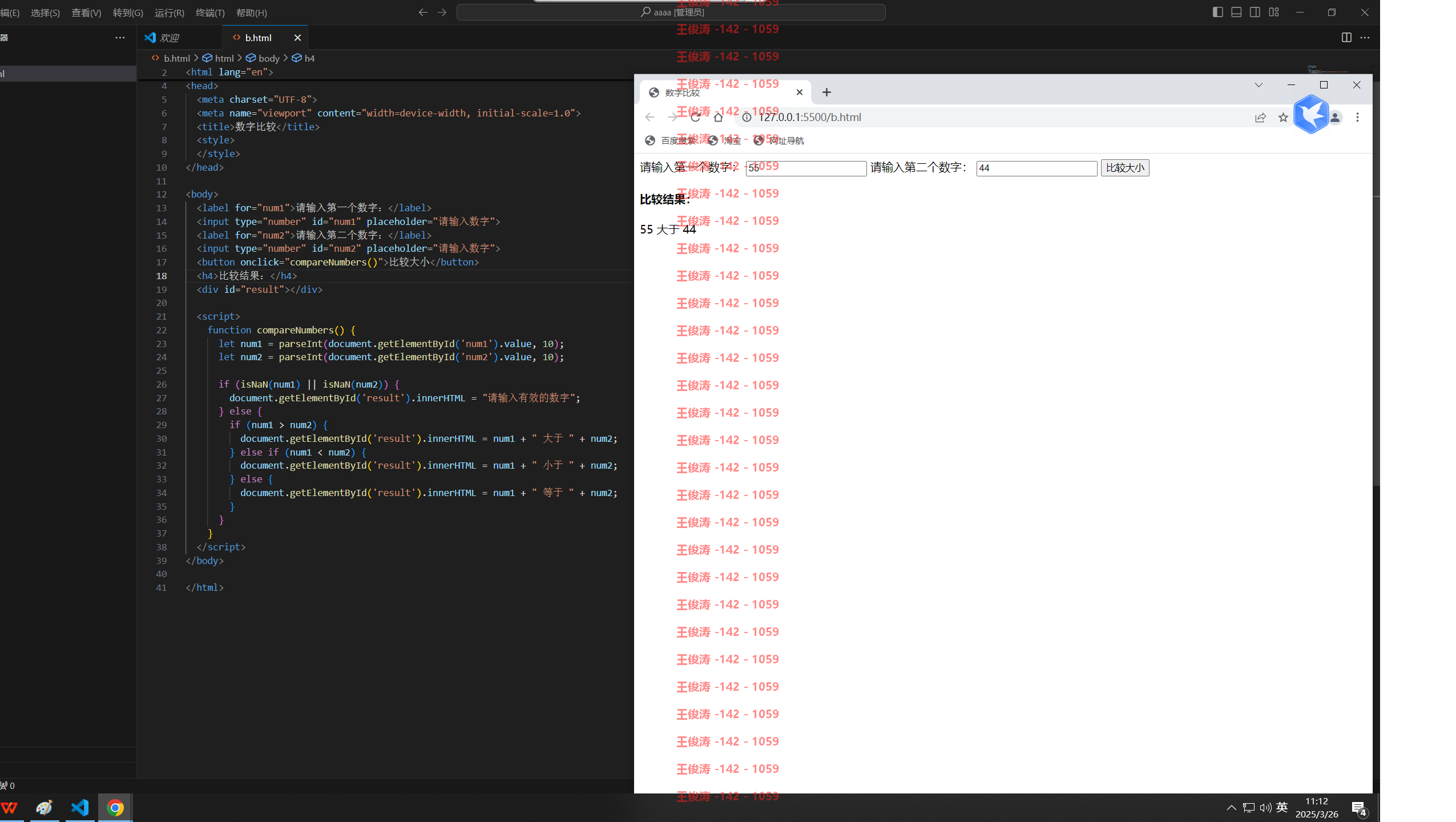The width and height of the screenshot is (1456, 822).
Task: Show hidden system tray icons
Action: [1231, 807]
